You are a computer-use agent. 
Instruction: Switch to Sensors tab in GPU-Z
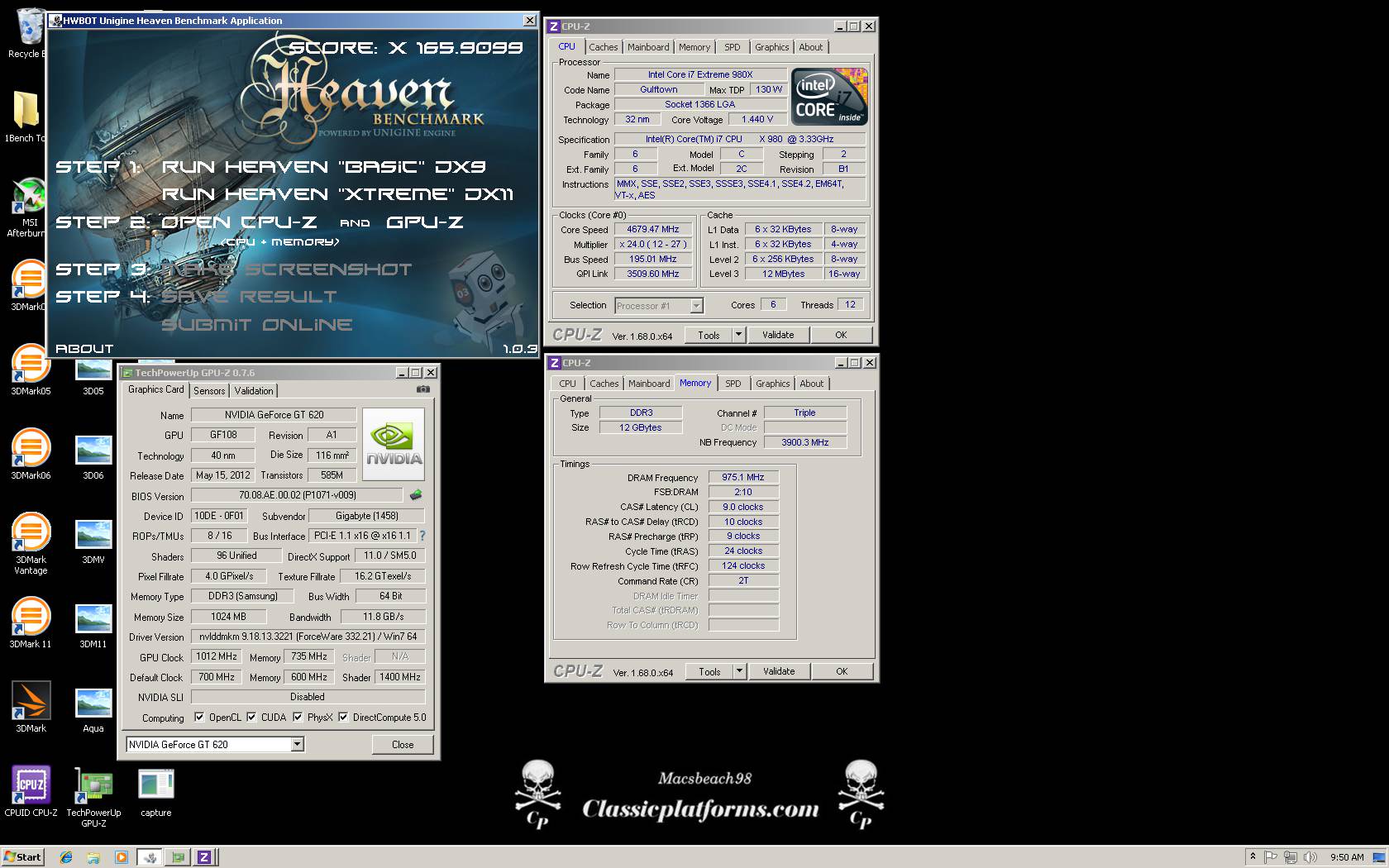click(x=209, y=391)
